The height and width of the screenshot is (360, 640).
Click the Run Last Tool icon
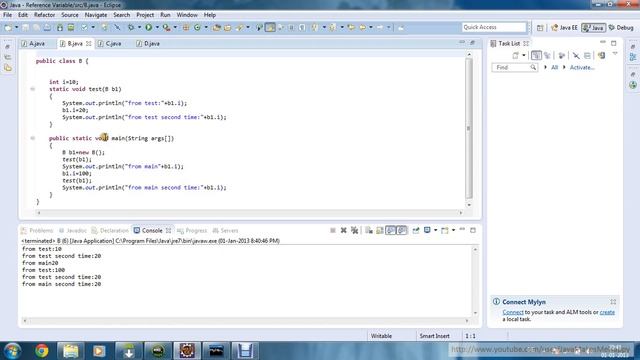point(167,27)
